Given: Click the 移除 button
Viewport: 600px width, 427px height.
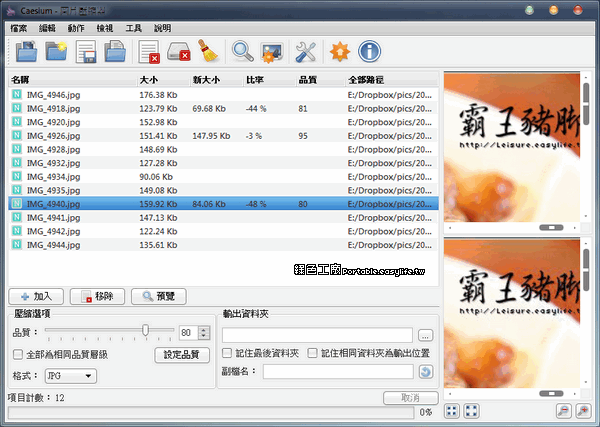Looking at the screenshot, I should click(x=97, y=297).
